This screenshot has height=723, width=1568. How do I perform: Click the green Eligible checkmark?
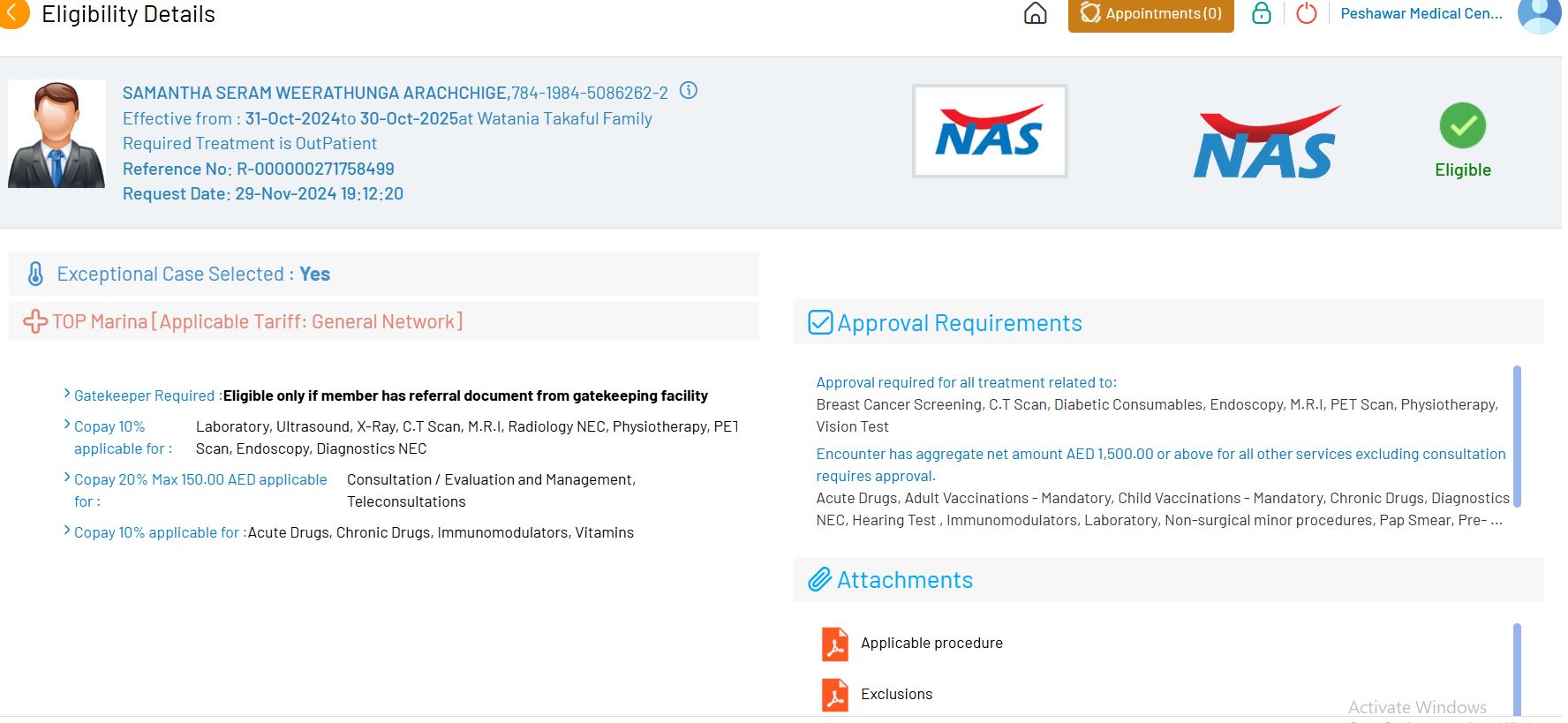(x=1462, y=126)
